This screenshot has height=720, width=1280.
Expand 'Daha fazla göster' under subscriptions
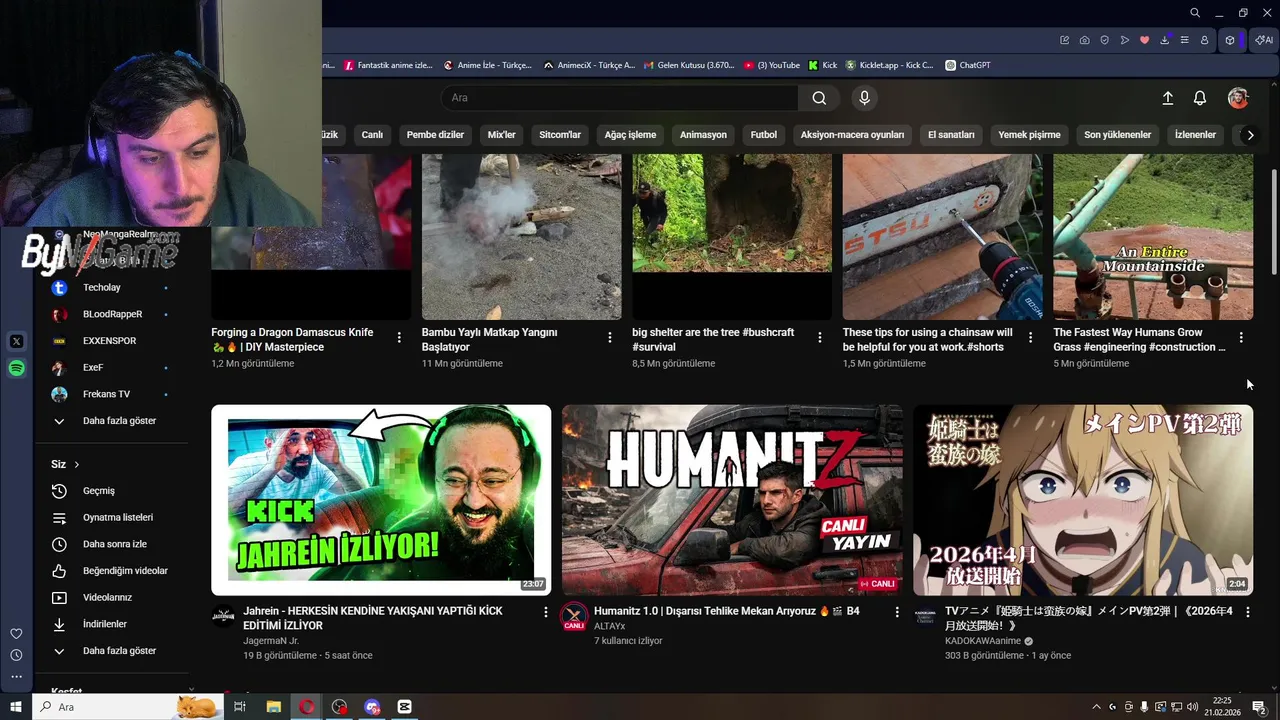pos(112,421)
